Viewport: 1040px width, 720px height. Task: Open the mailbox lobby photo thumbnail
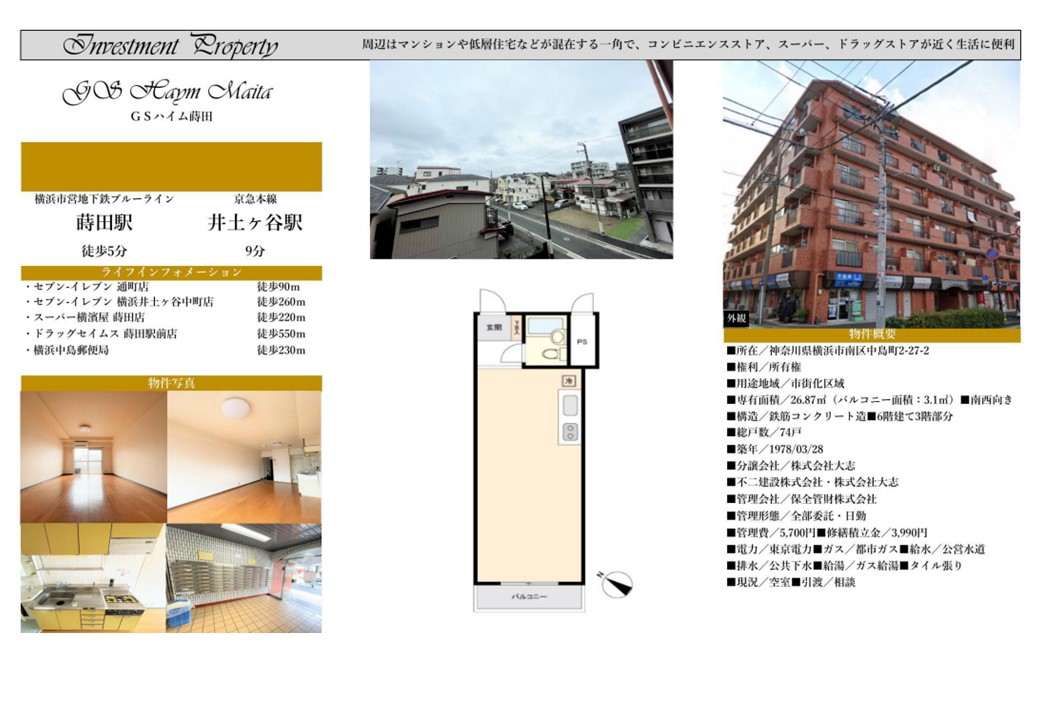coord(244,578)
